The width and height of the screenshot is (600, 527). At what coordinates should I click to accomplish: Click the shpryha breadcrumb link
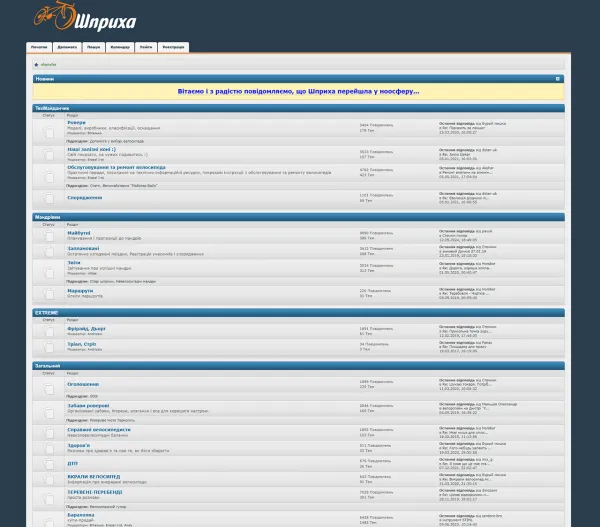point(48,65)
